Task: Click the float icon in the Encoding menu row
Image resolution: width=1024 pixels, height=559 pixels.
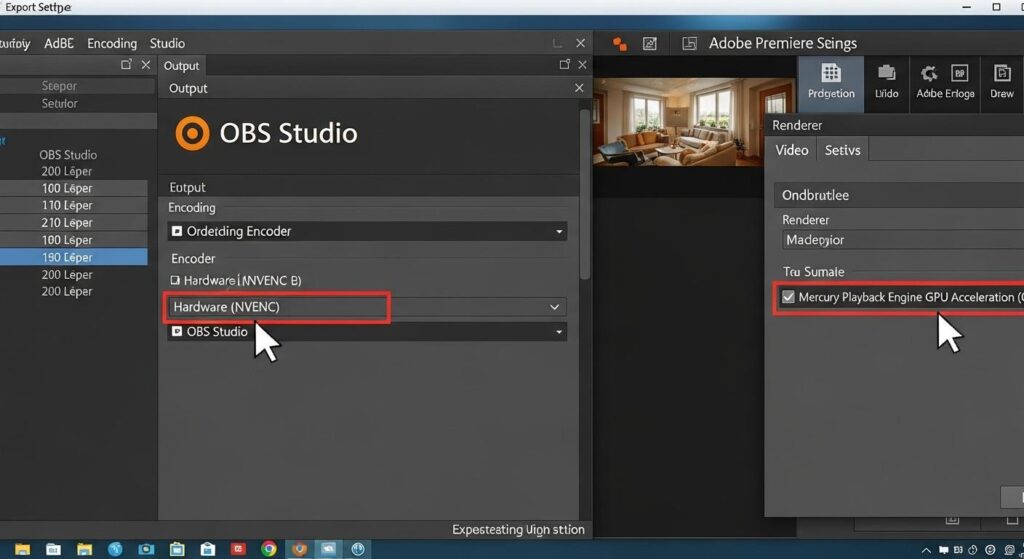Action: (x=557, y=44)
